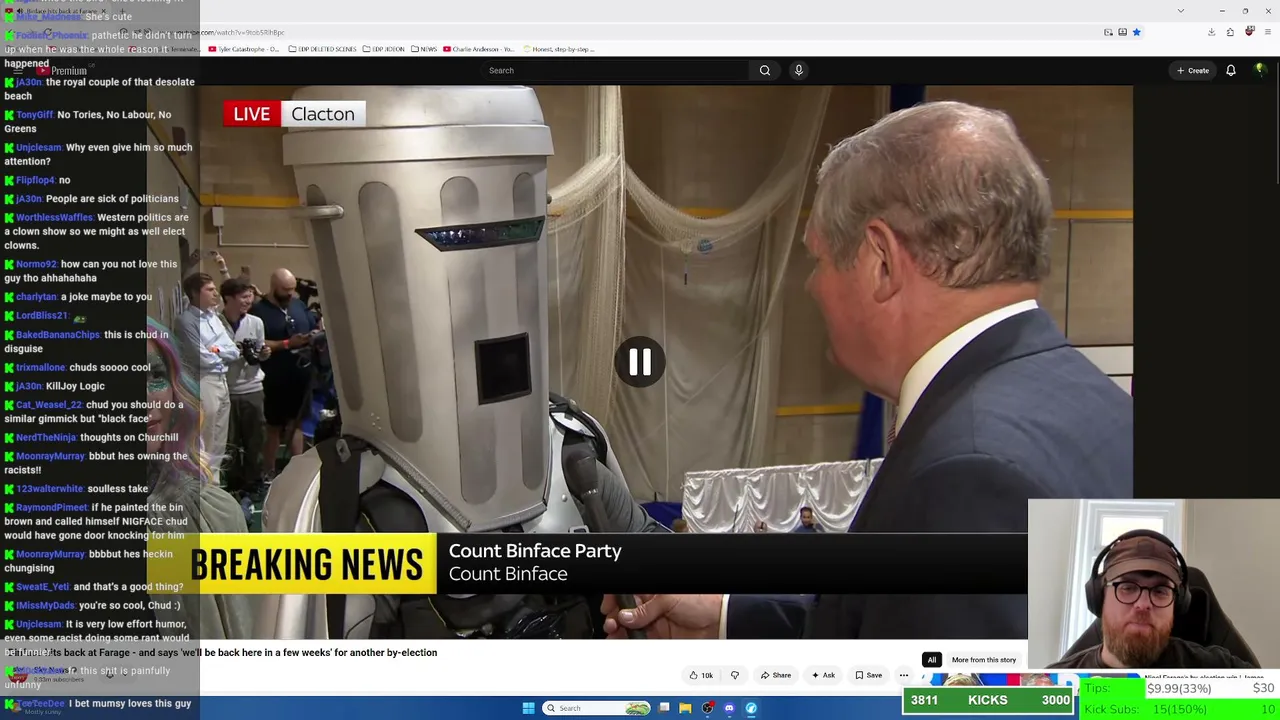Click the page-actions icon left of the bookmark star
This screenshot has height=720, width=1280.
click(1122, 32)
